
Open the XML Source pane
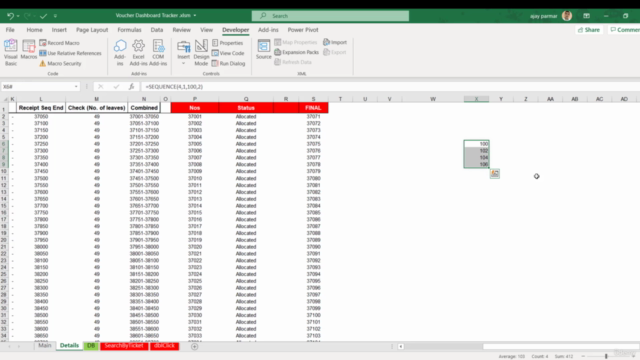(264, 50)
